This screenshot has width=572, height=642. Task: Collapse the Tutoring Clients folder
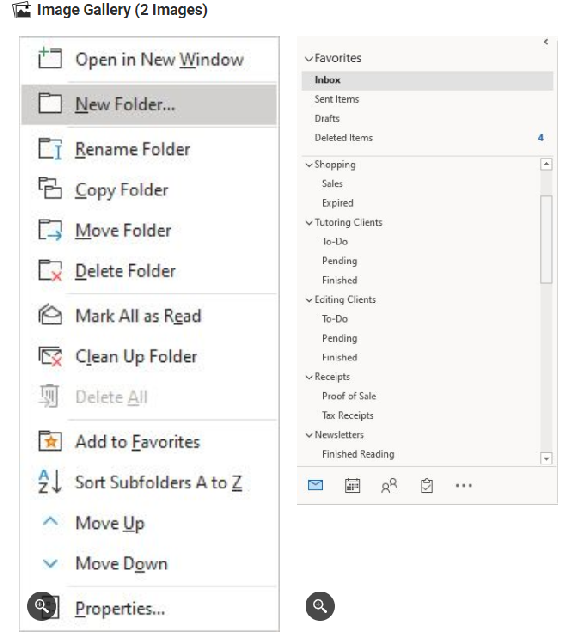tap(309, 223)
